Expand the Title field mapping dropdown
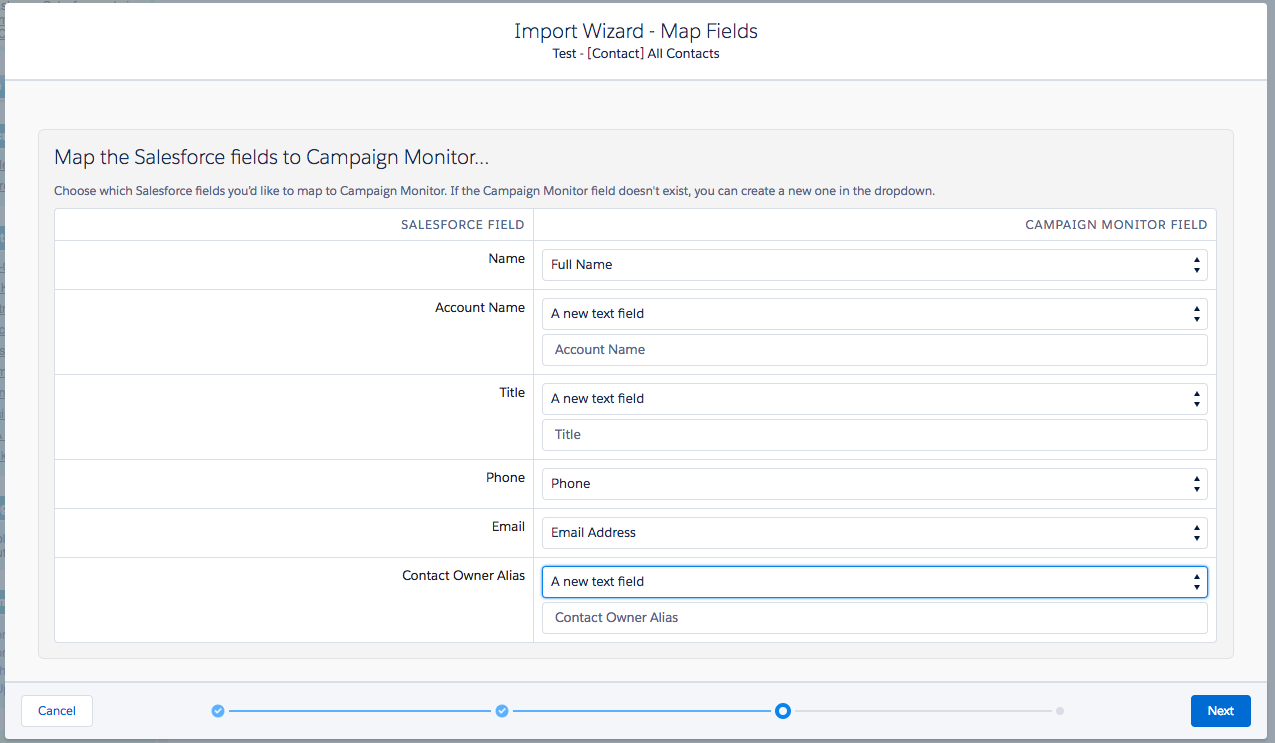Image resolution: width=1275 pixels, height=743 pixels. pyautogui.click(x=874, y=399)
